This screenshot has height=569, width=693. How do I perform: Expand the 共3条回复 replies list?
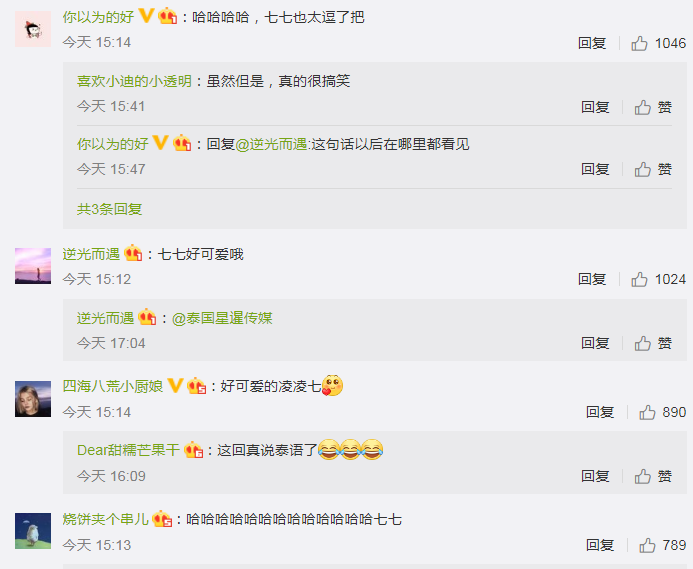[x=109, y=209]
